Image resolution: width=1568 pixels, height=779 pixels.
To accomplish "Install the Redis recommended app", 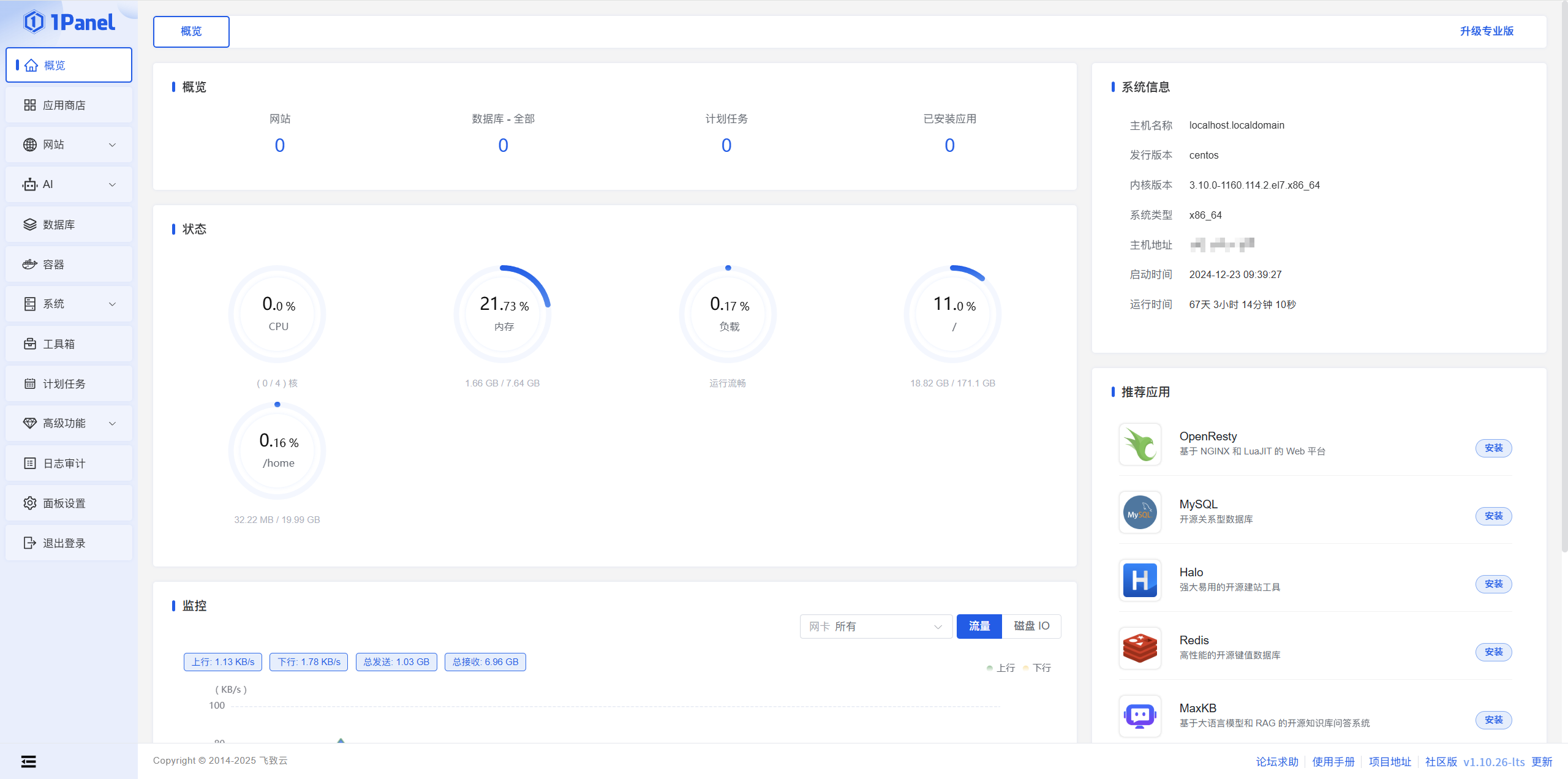I will pyautogui.click(x=1493, y=652).
